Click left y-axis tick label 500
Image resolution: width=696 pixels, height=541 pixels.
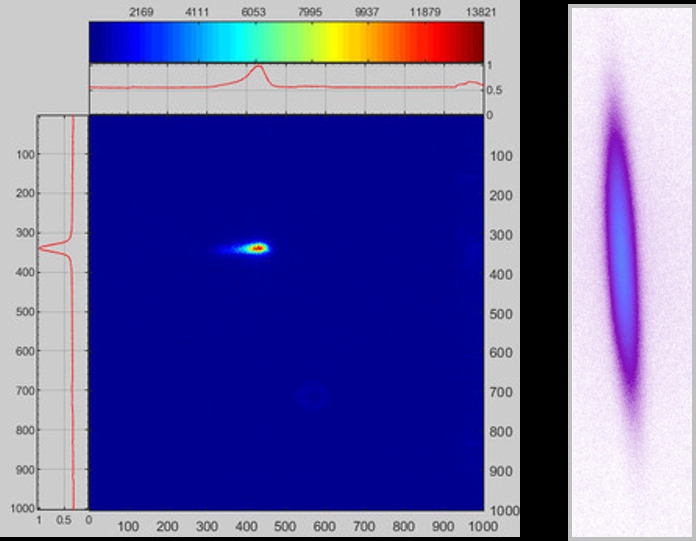[x=26, y=312]
